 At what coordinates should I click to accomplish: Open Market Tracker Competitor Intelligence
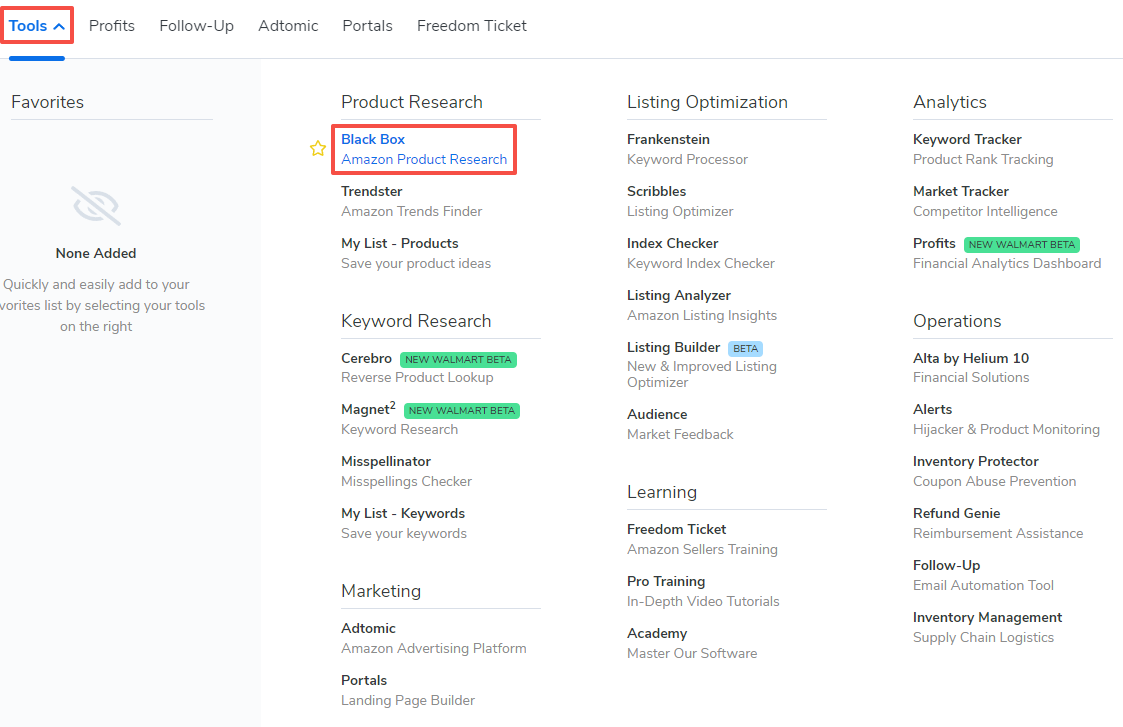tap(985, 201)
